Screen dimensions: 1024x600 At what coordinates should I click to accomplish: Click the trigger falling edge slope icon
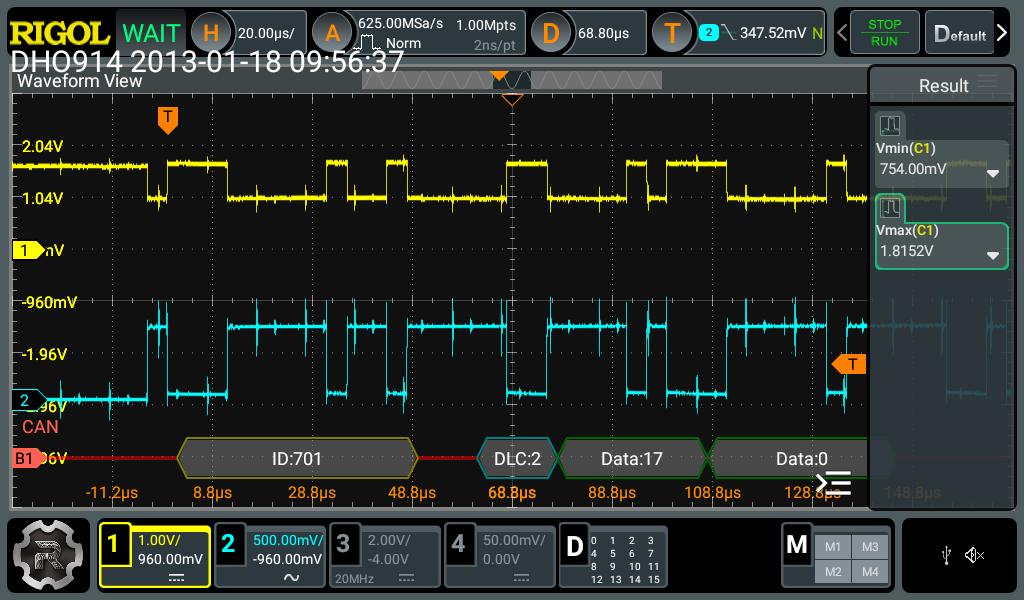[728, 33]
